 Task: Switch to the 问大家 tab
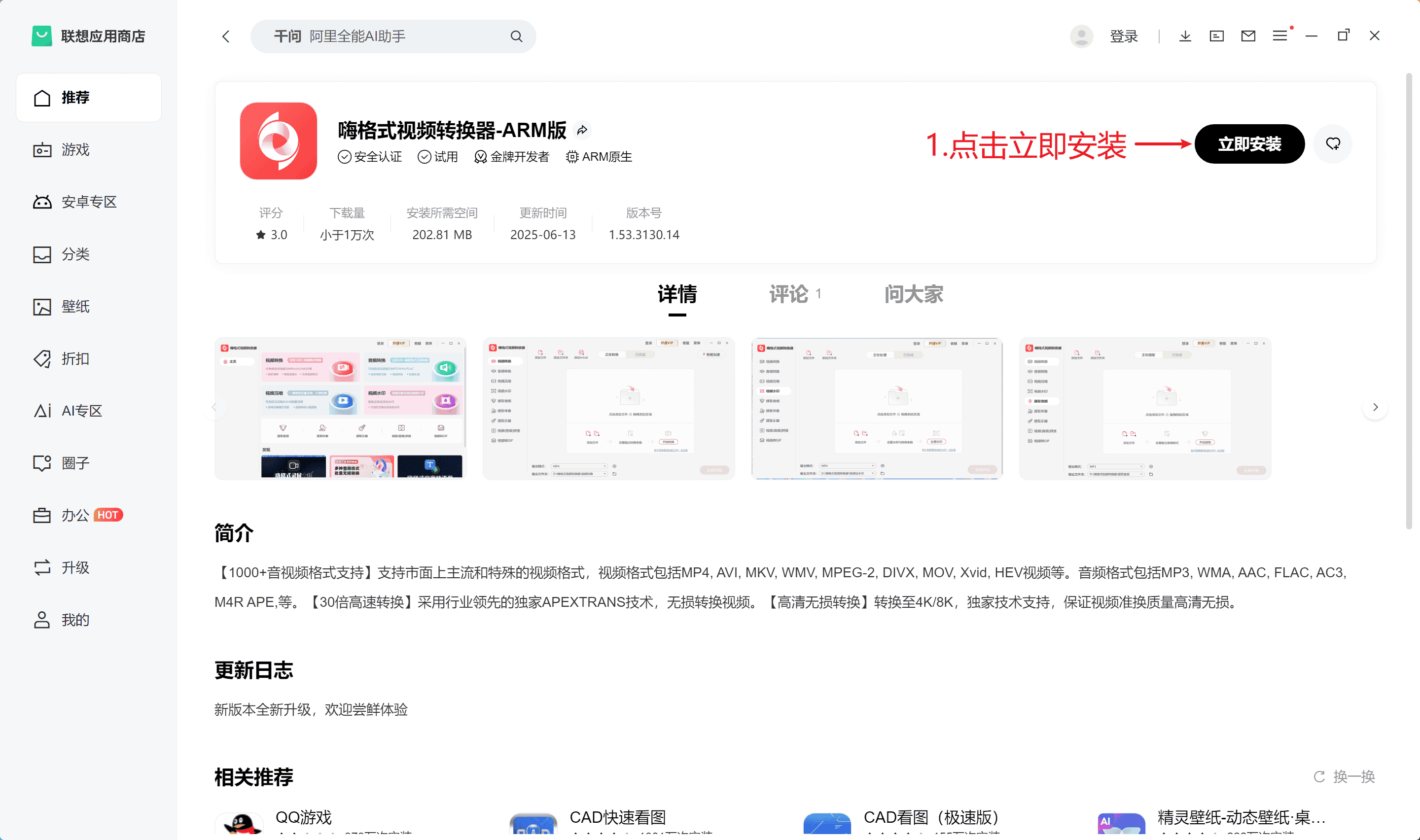914,294
